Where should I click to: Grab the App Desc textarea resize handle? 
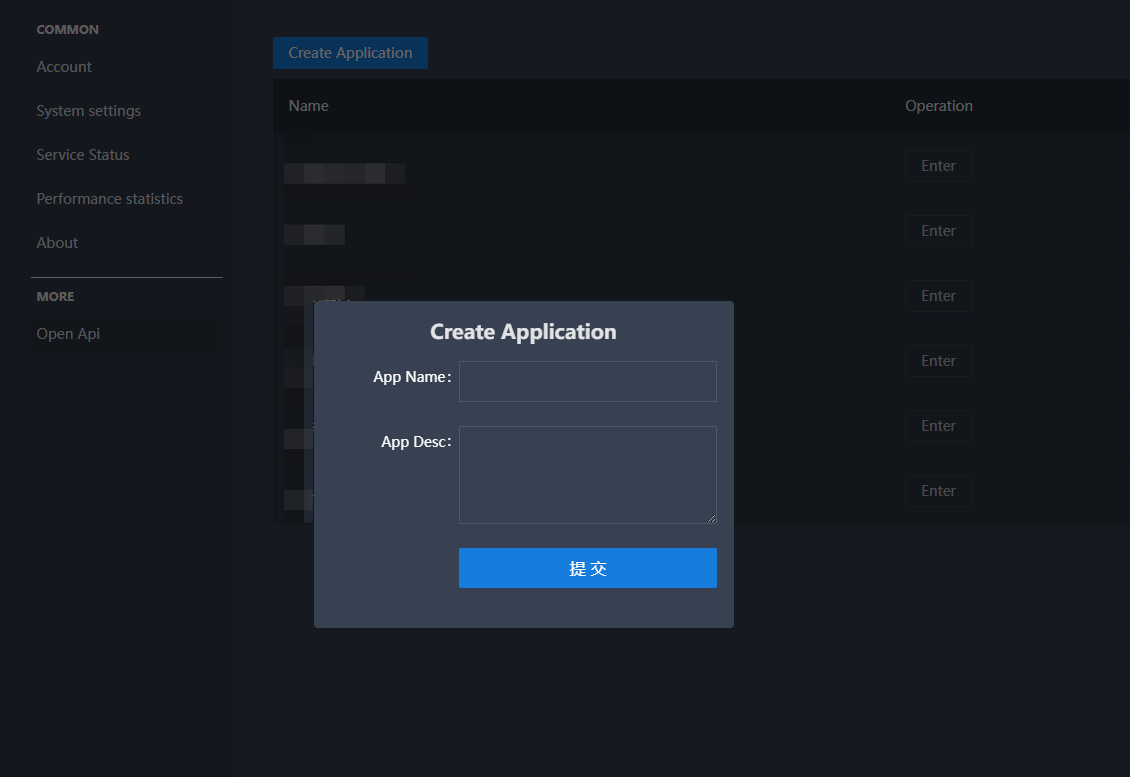tap(713, 519)
